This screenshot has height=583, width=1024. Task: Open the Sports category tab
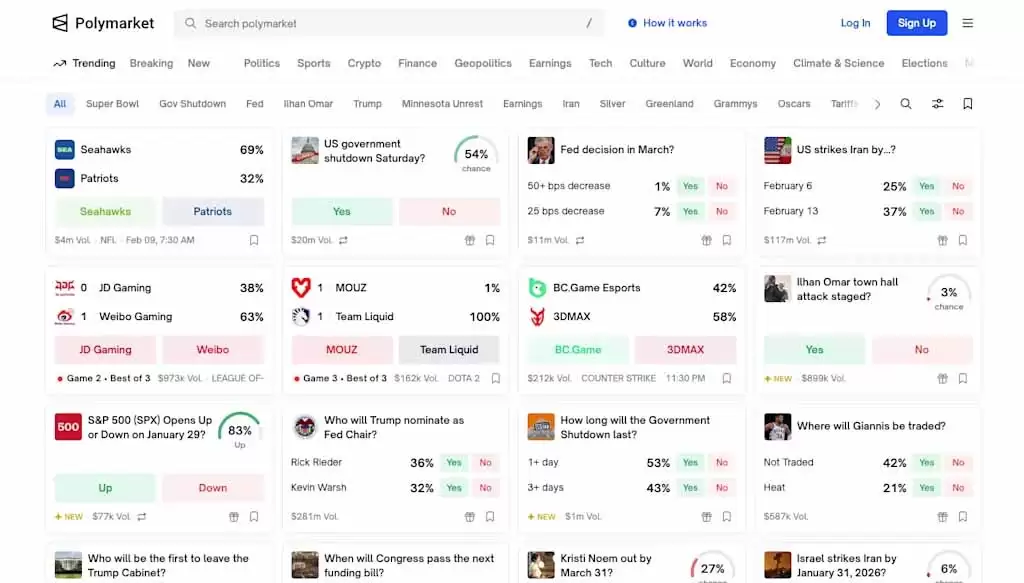tap(313, 63)
